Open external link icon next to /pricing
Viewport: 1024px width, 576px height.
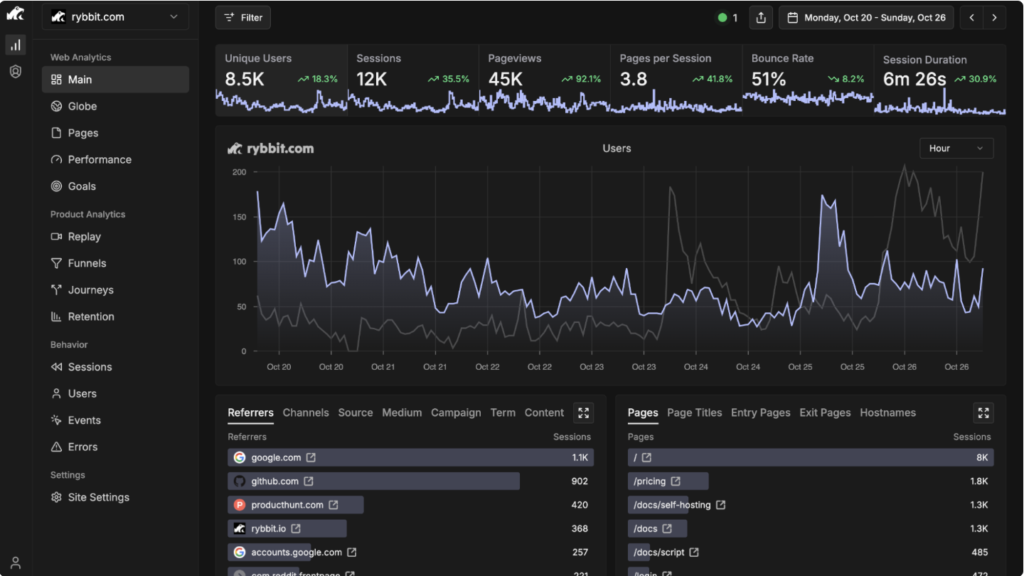(676, 481)
